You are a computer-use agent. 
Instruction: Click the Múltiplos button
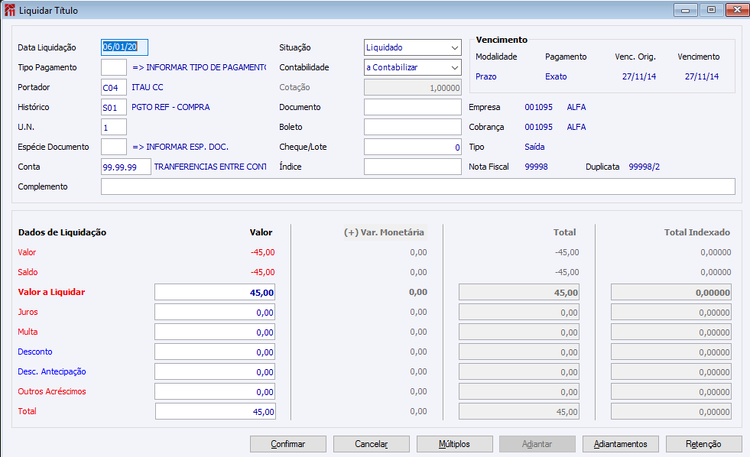(x=454, y=444)
